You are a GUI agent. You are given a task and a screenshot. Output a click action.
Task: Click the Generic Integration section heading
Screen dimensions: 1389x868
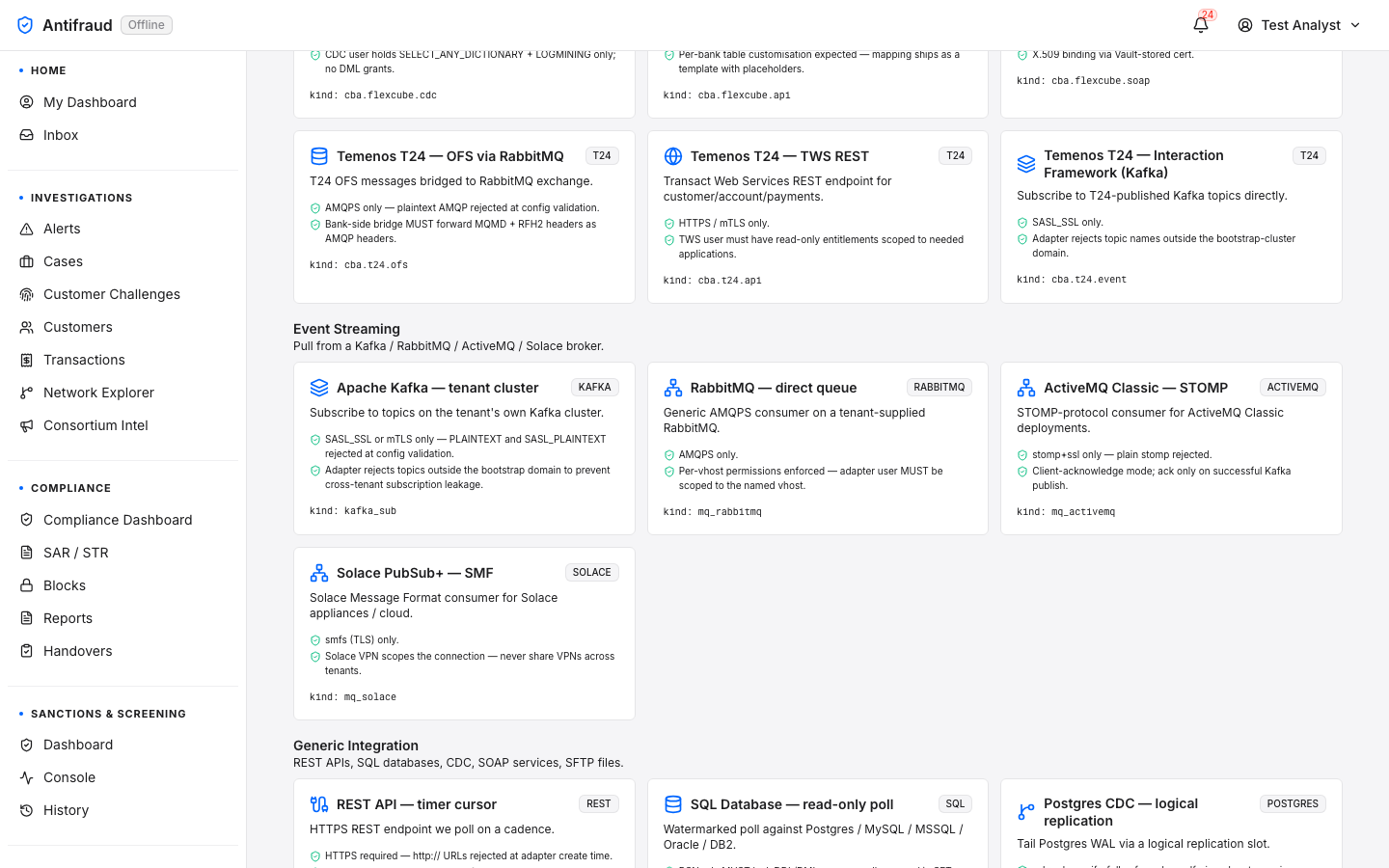(356, 746)
